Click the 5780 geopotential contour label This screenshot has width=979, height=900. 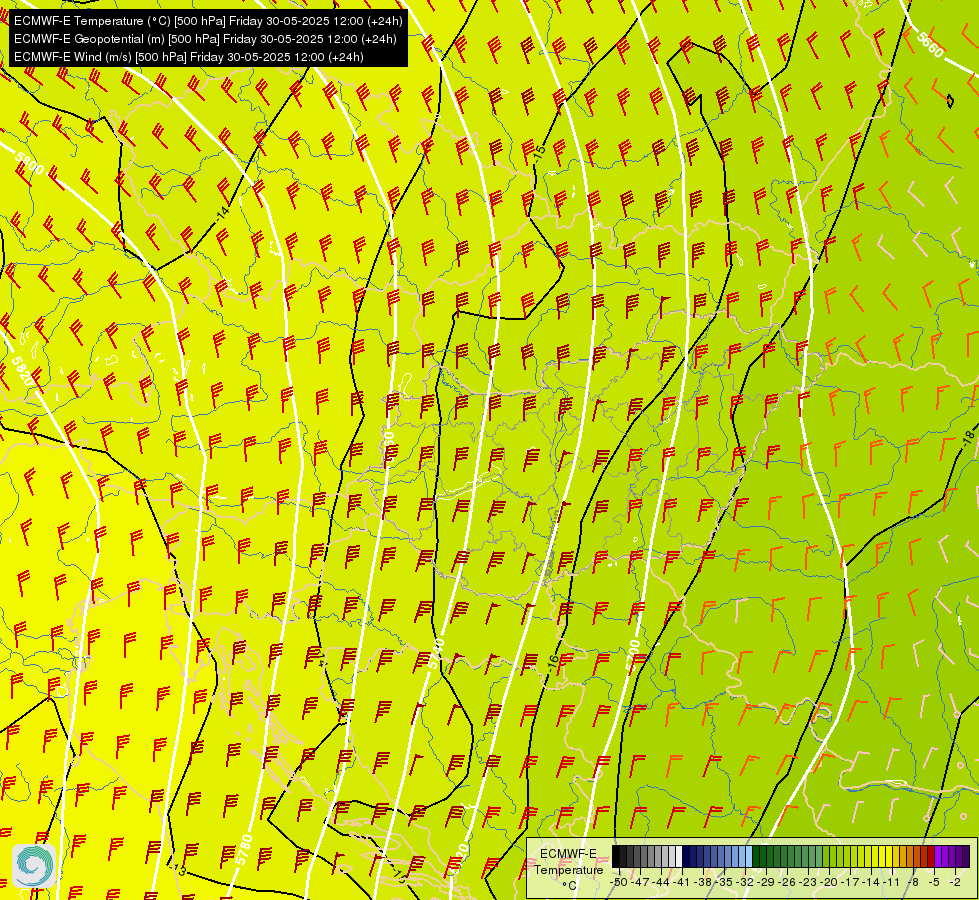click(x=244, y=849)
